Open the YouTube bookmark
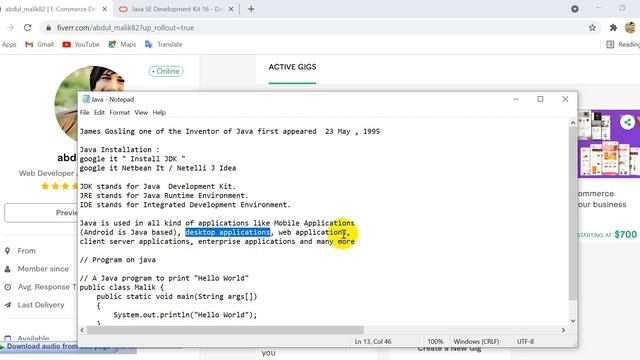The image size is (640, 360). 81,44
